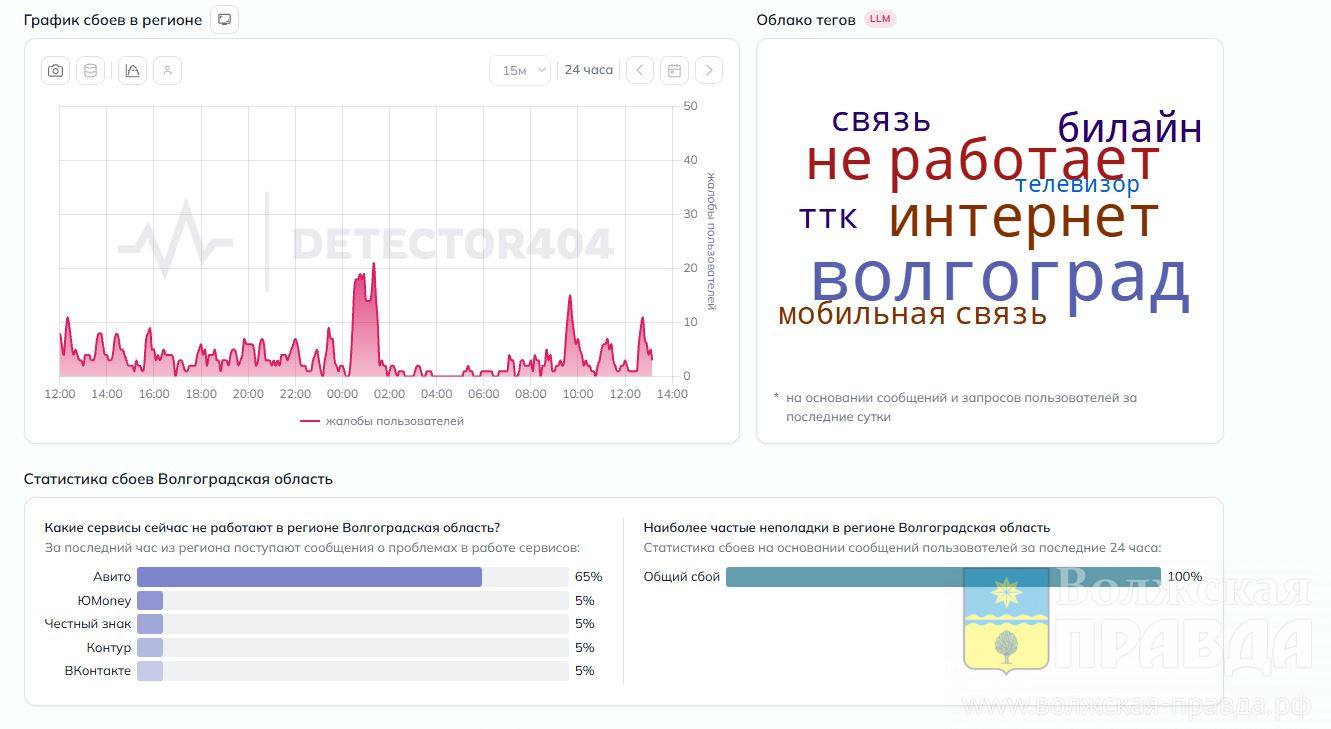Select the 'ВКонтакте' service row label
The image size is (1331, 729).
(98, 671)
